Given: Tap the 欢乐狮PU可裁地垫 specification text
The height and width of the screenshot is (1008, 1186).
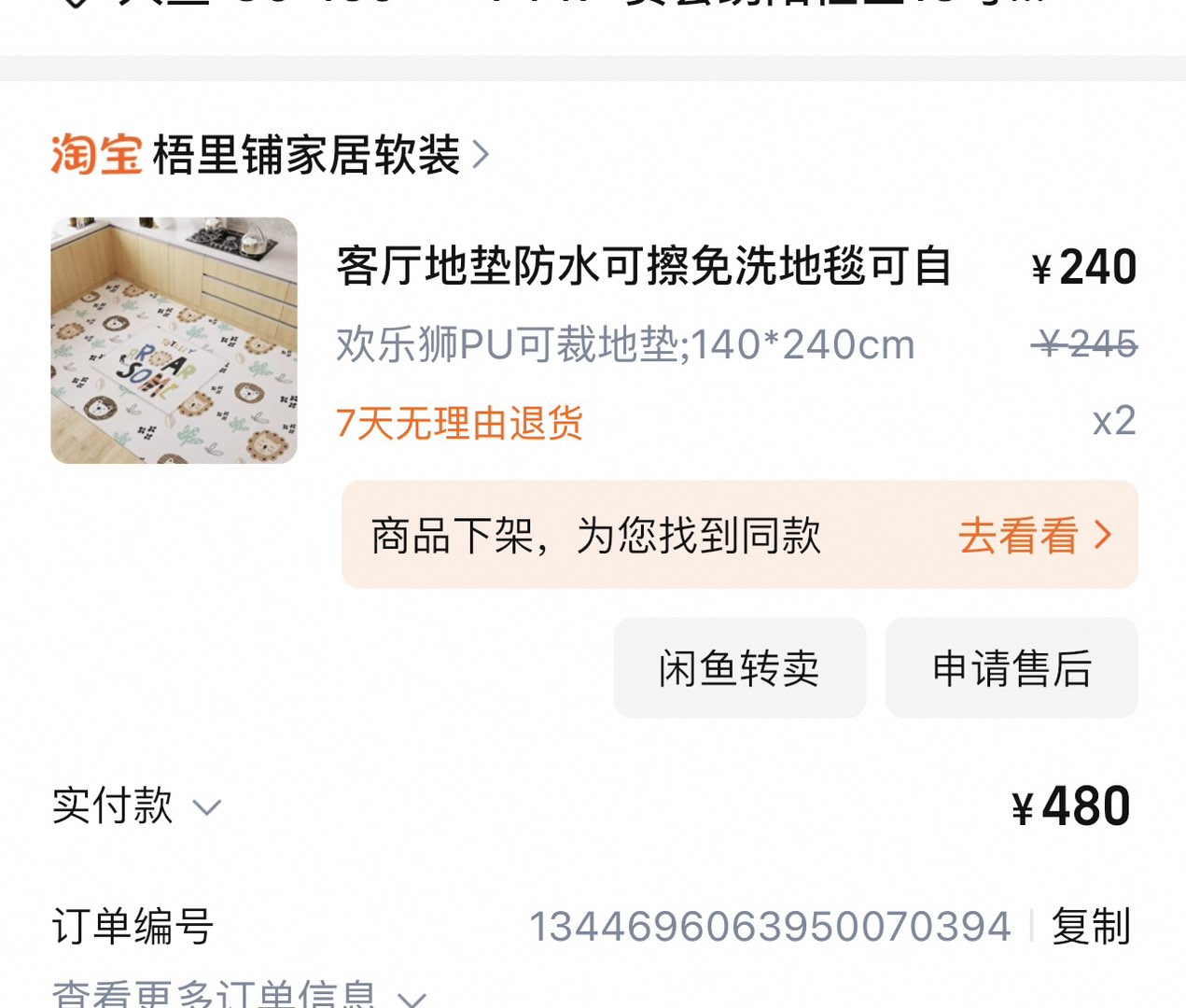Looking at the screenshot, I should (625, 345).
